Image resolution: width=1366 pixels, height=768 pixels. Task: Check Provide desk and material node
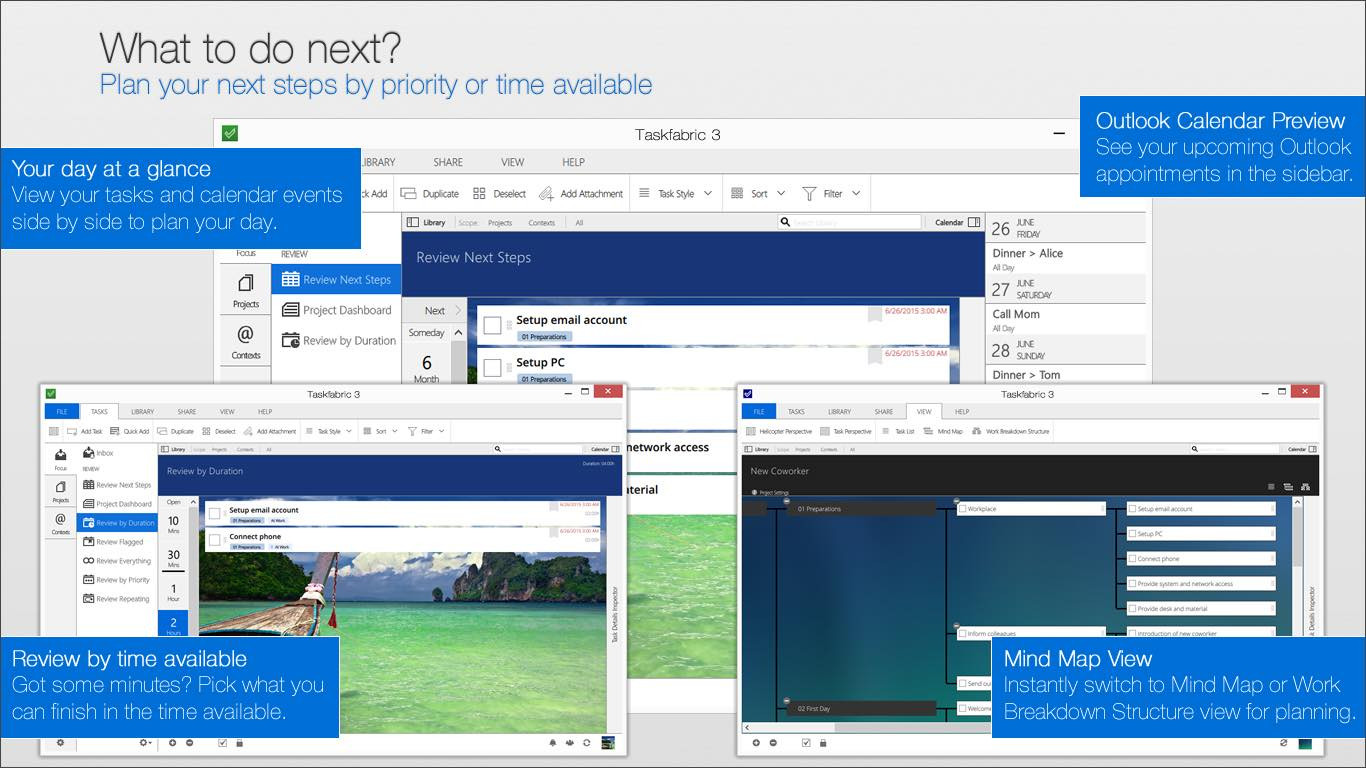tap(1132, 609)
